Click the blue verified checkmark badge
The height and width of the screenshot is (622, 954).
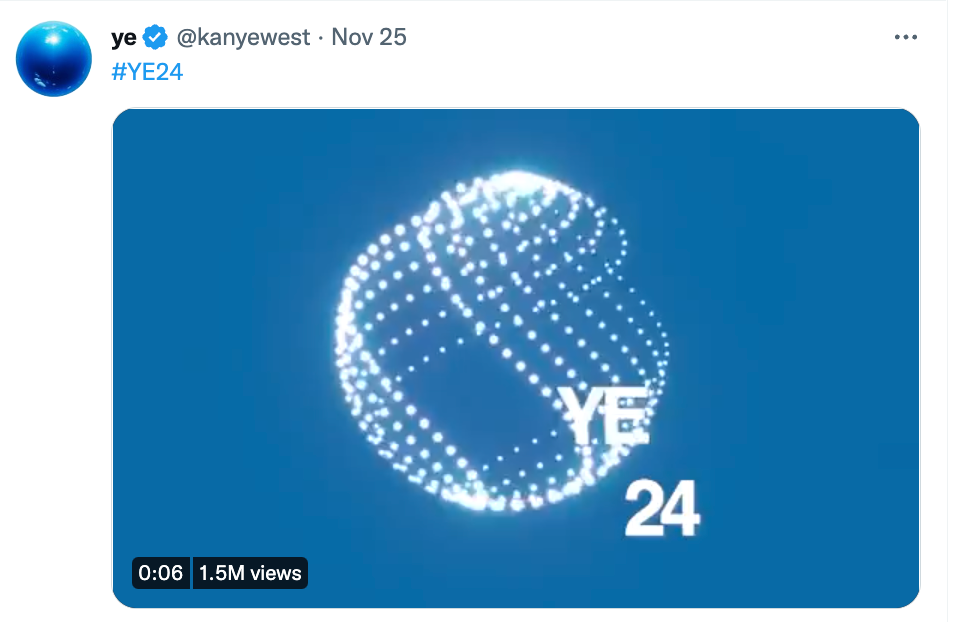(x=155, y=38)
